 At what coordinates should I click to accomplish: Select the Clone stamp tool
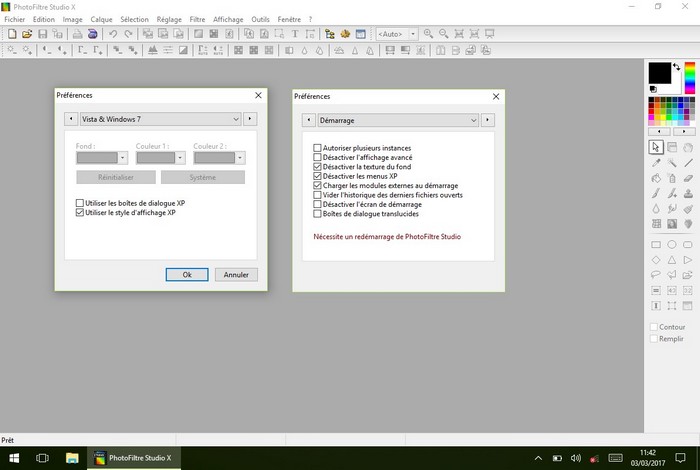click(x=688, y=193)
